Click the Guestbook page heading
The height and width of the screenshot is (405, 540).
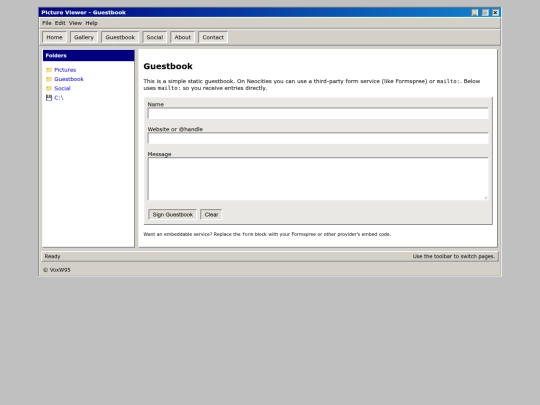[x=168, y=66]
